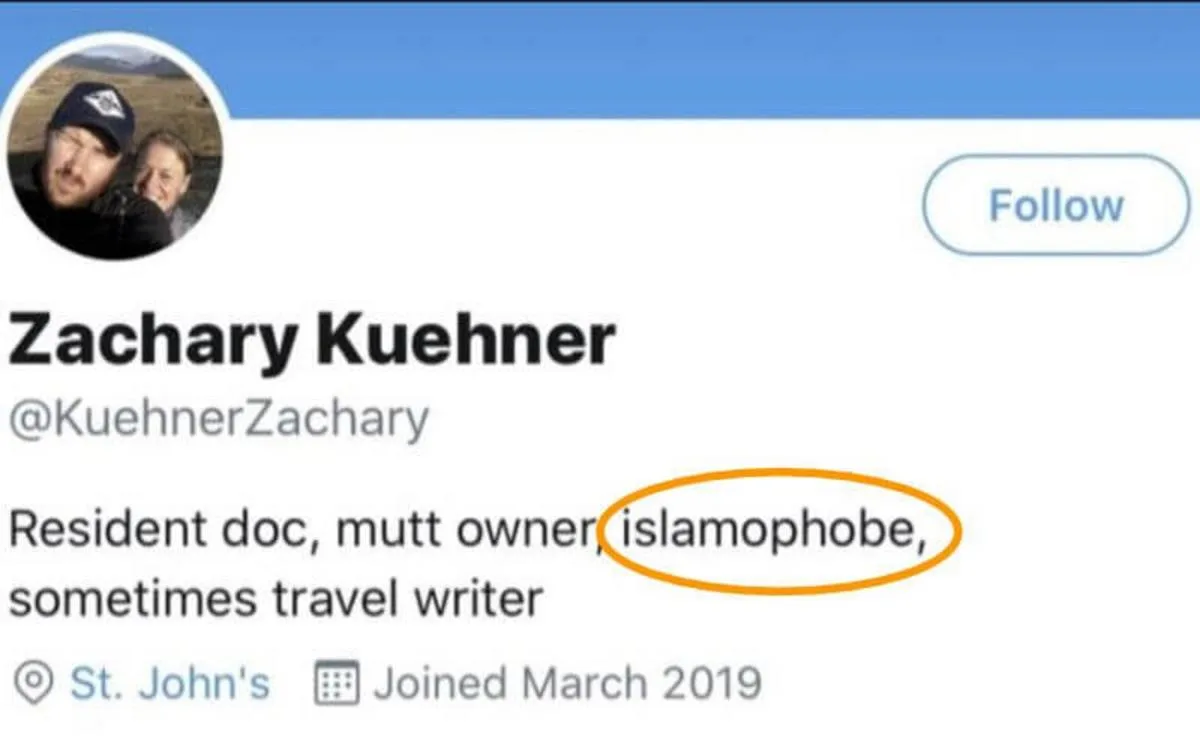Image resolution: width=1200 pixels, height=750 pixels.
Task: Click the circled word islamophobe
Action: [x=768, y=530]
